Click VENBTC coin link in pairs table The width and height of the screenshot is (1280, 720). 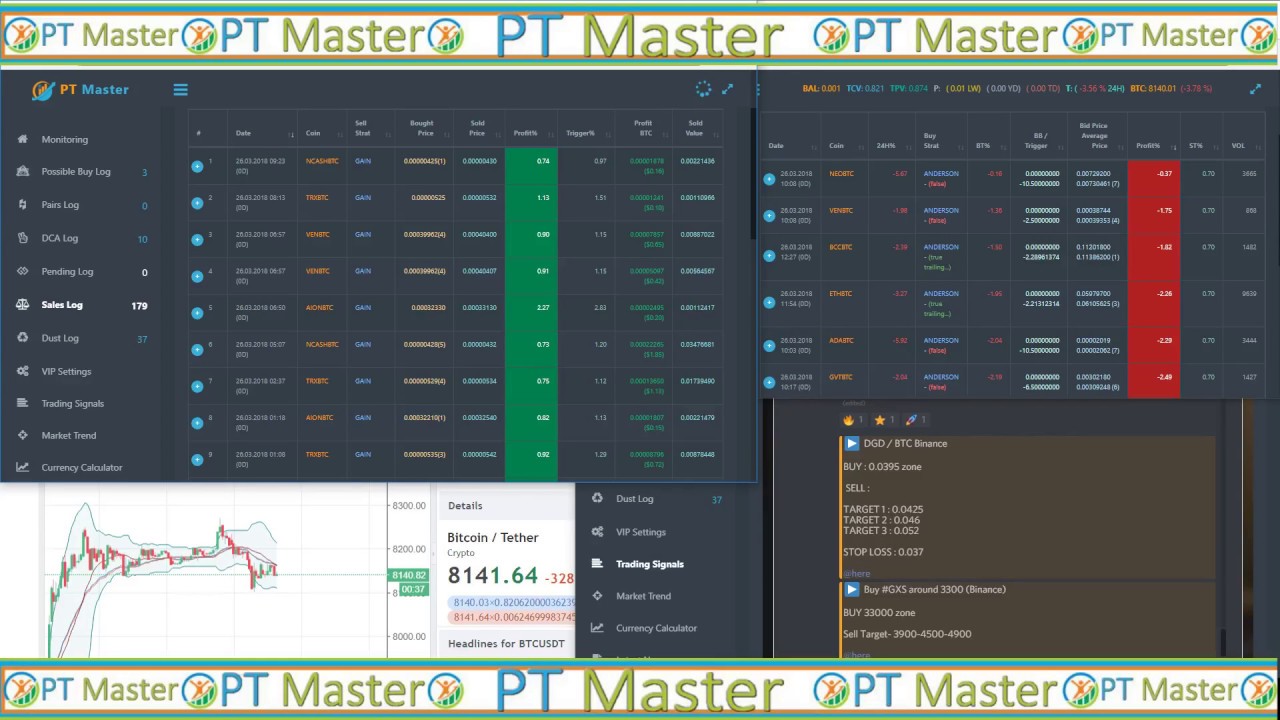tap(841, 211)
